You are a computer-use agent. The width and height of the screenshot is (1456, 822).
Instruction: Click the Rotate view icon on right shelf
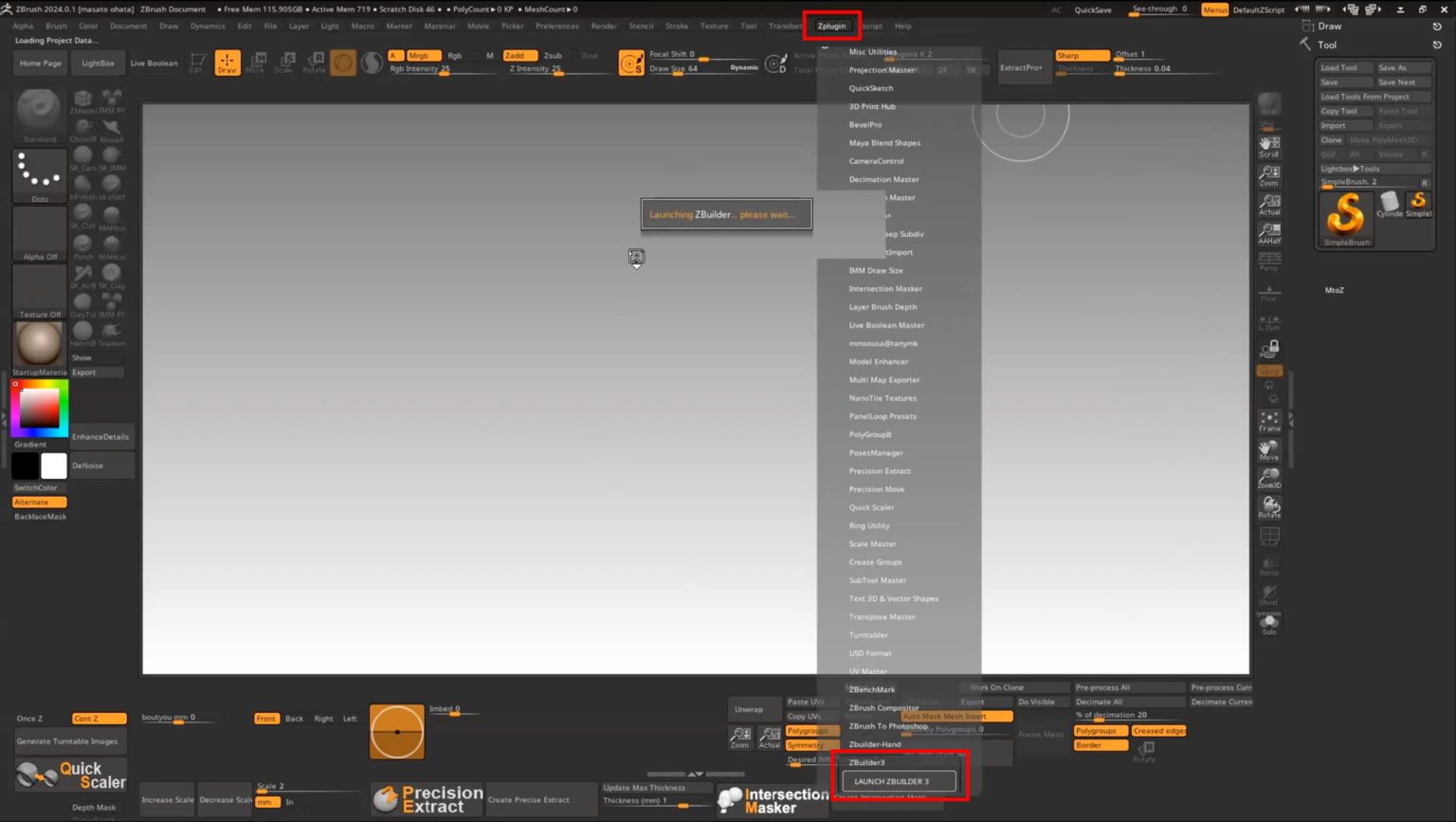(1269, 507)
